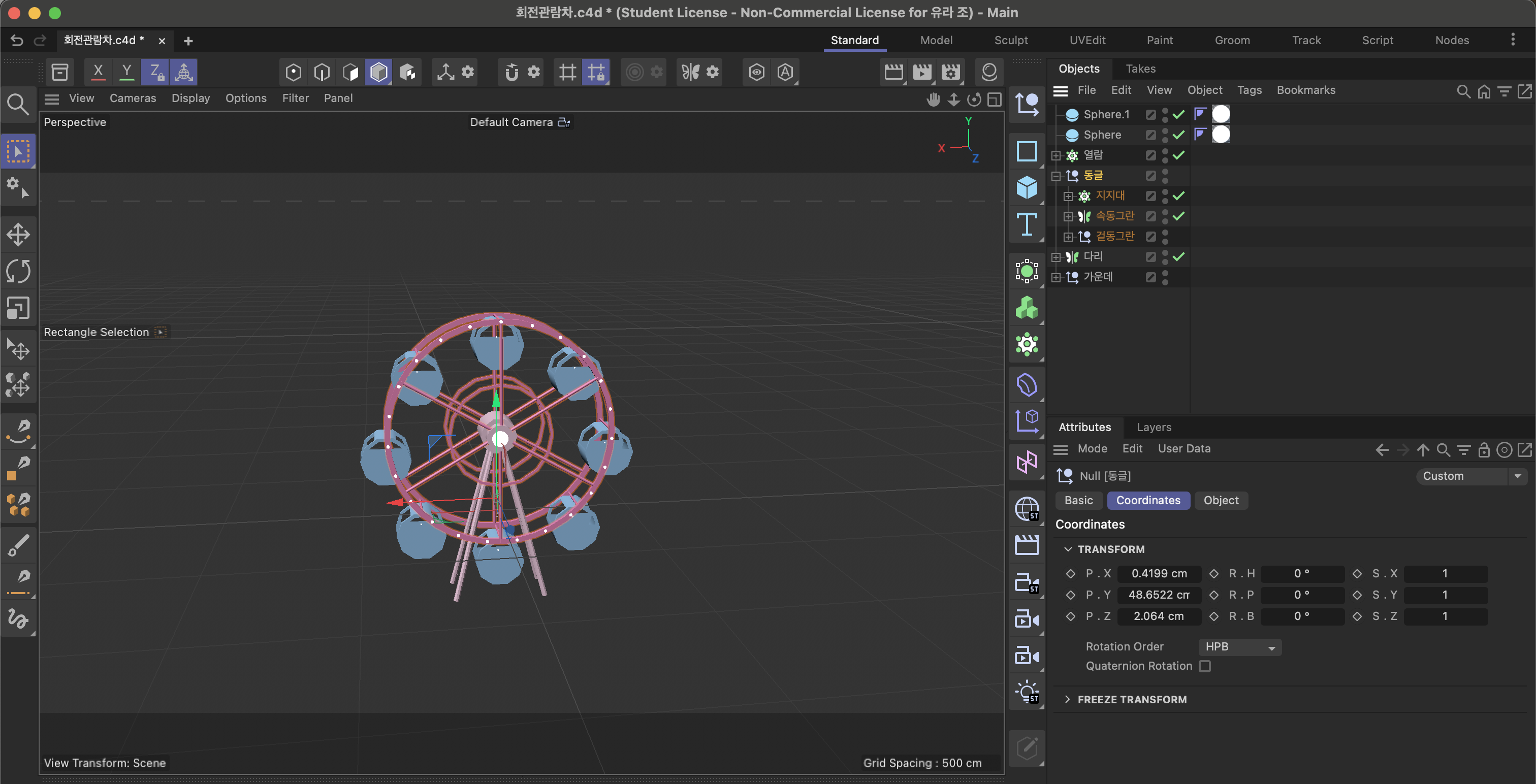The image size is (1536, 784).
Task: Open a new document tab with plus
Action: (x=188, y=41)
